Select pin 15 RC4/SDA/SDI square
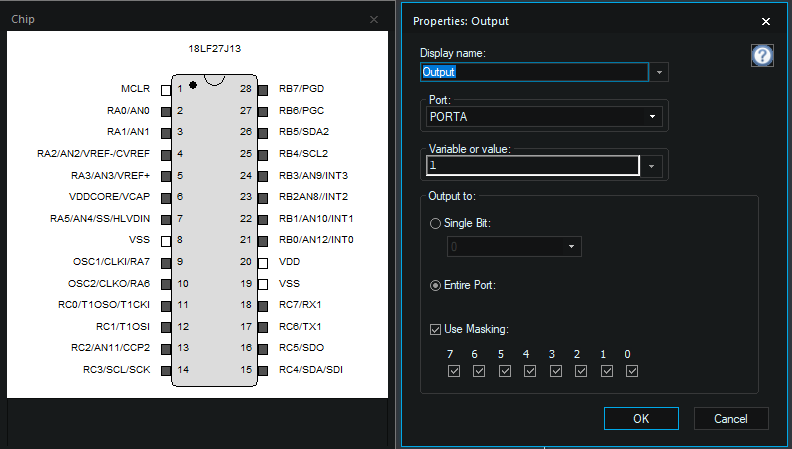This screenshot has width=792, height=449. coord(263,371)
